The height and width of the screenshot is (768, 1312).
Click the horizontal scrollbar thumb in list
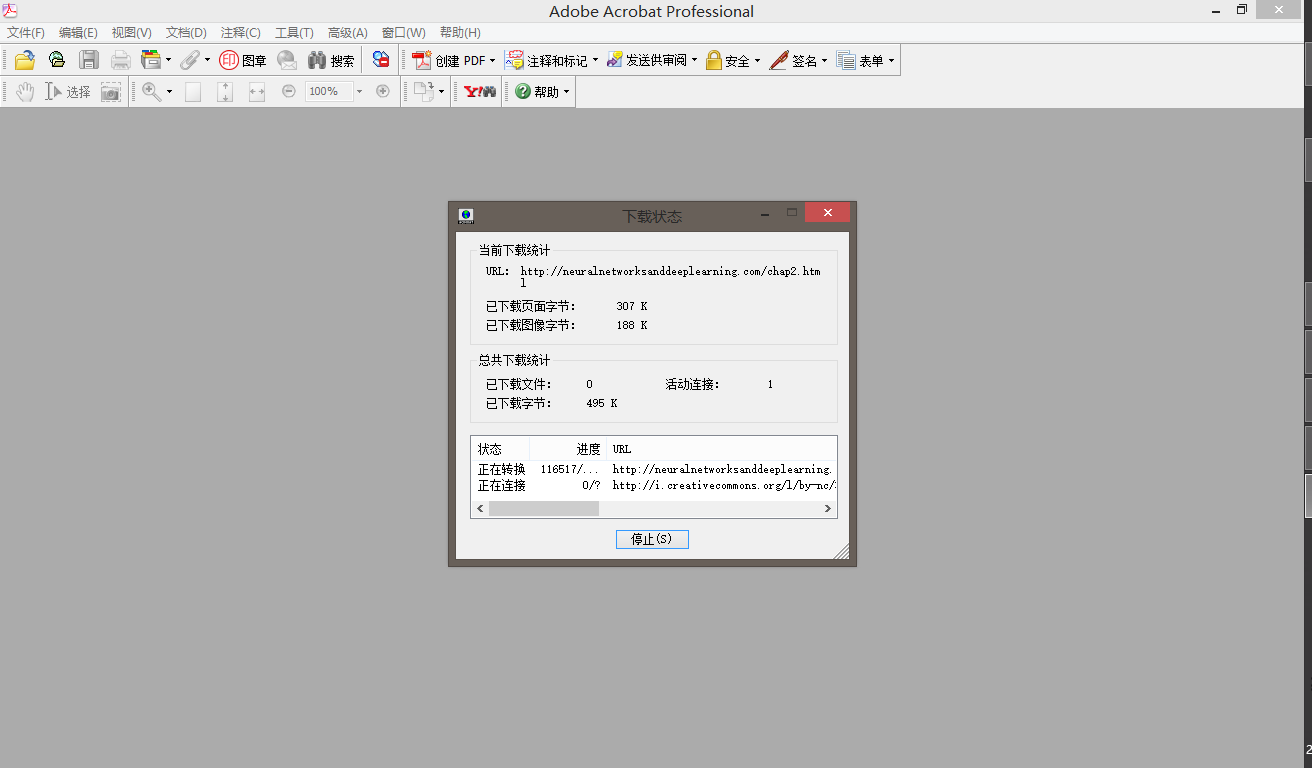(x=544, y=508)
